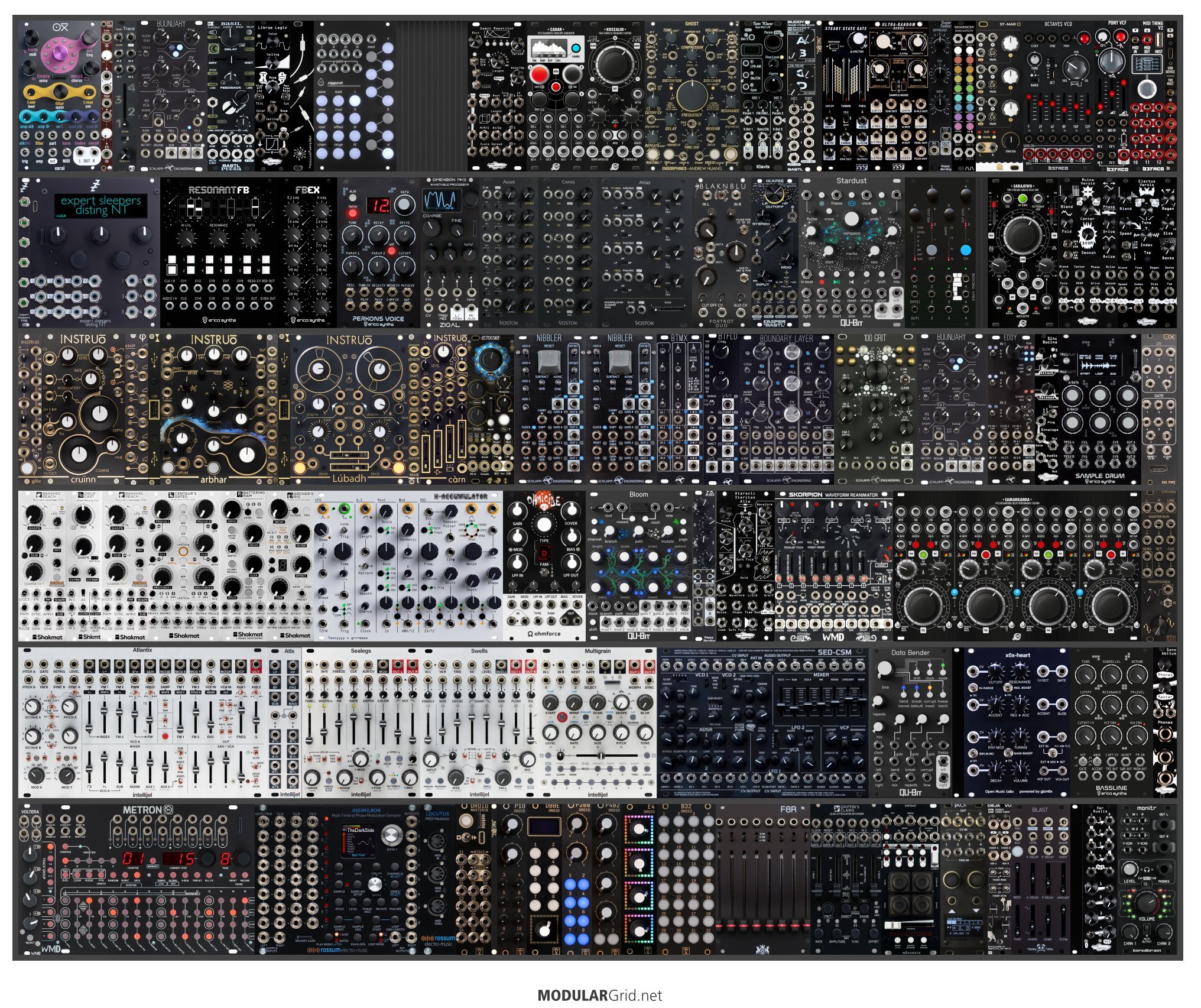This screenshot has height=1008, width=1201.
Task: Select the Blaknblu Foxtrot Duo module
Action: (x=722, y=252)
